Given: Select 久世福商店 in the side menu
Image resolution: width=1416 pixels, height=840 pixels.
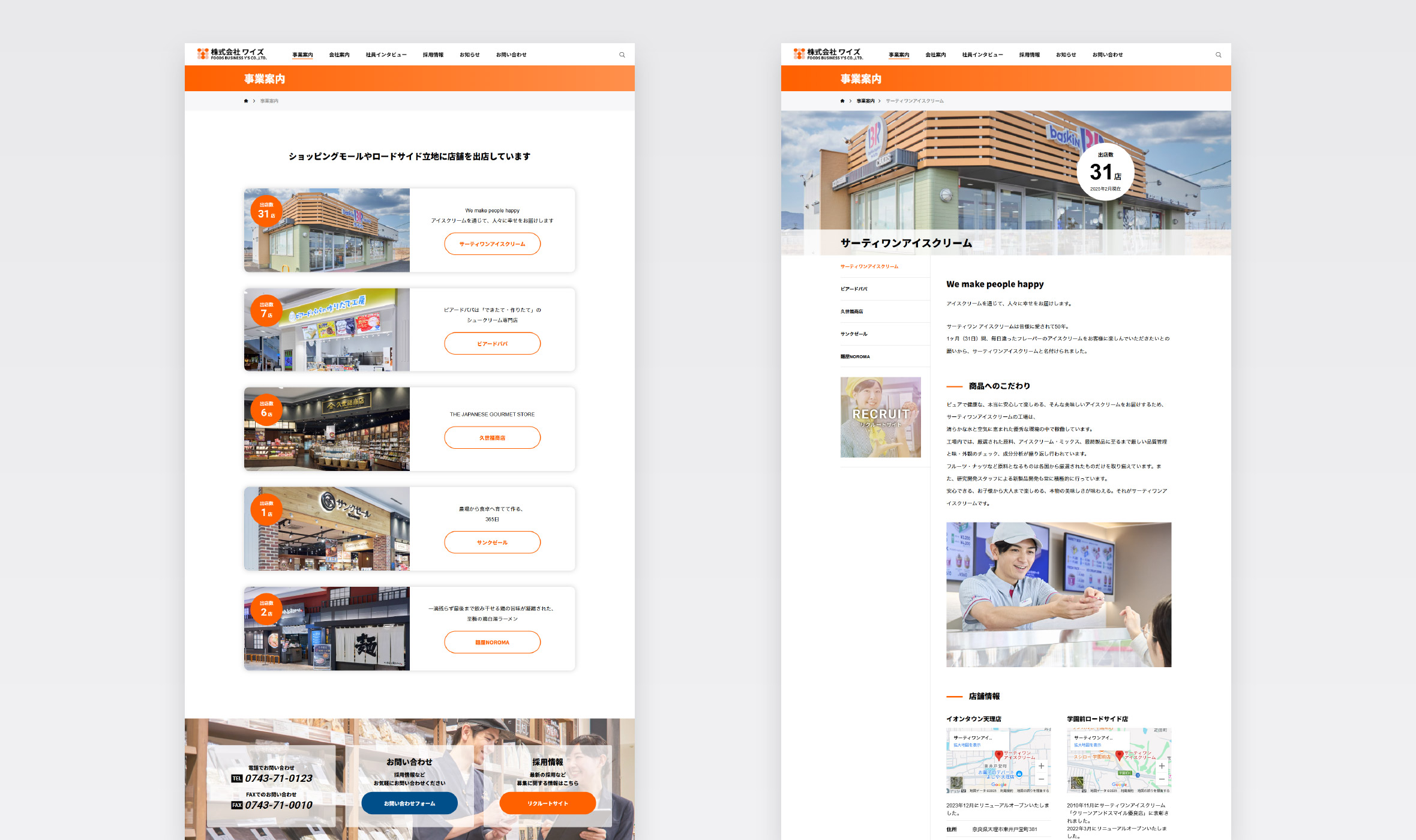Looking at the screenshot, I should (x=852, y=311).
